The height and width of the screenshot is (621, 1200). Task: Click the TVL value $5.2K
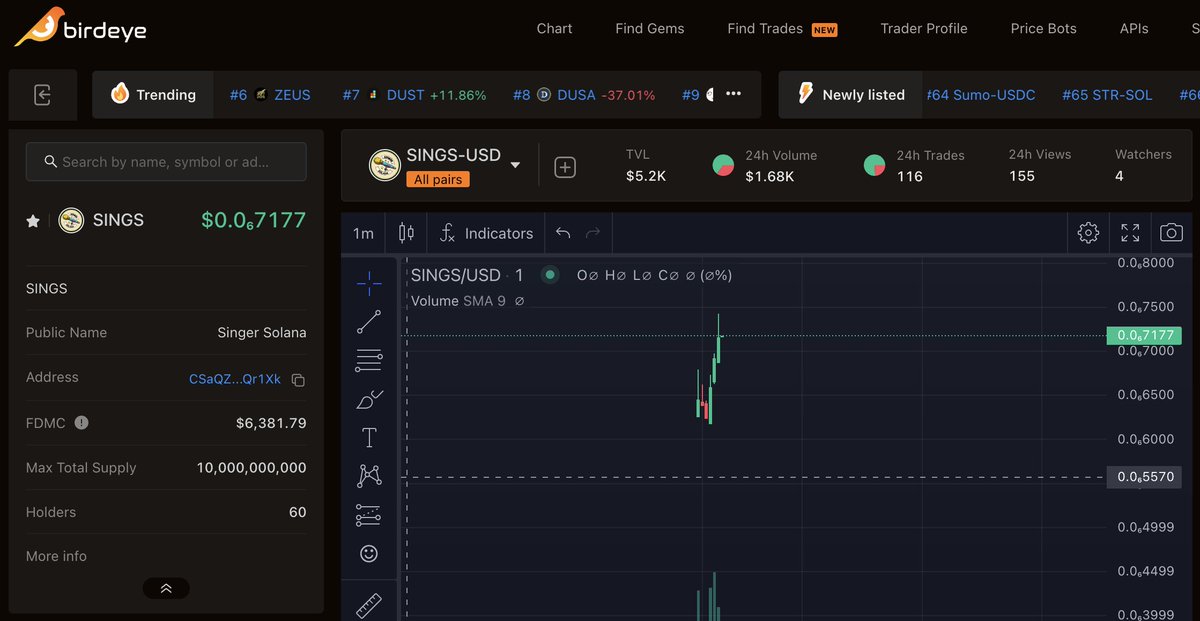click(x=646, y=176)
